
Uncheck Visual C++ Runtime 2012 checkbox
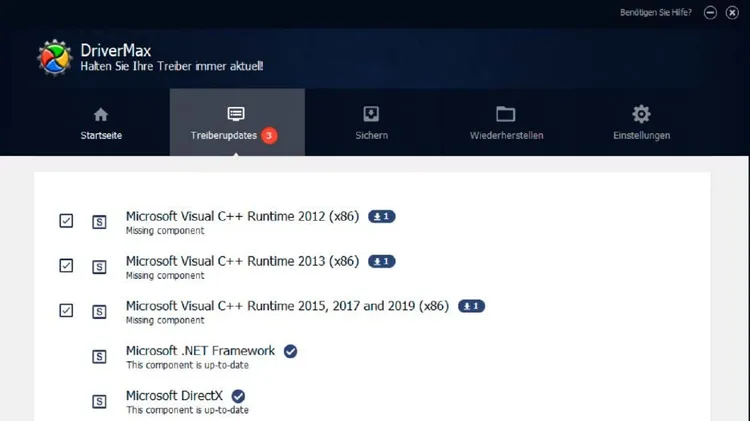(x=66, y=221)
